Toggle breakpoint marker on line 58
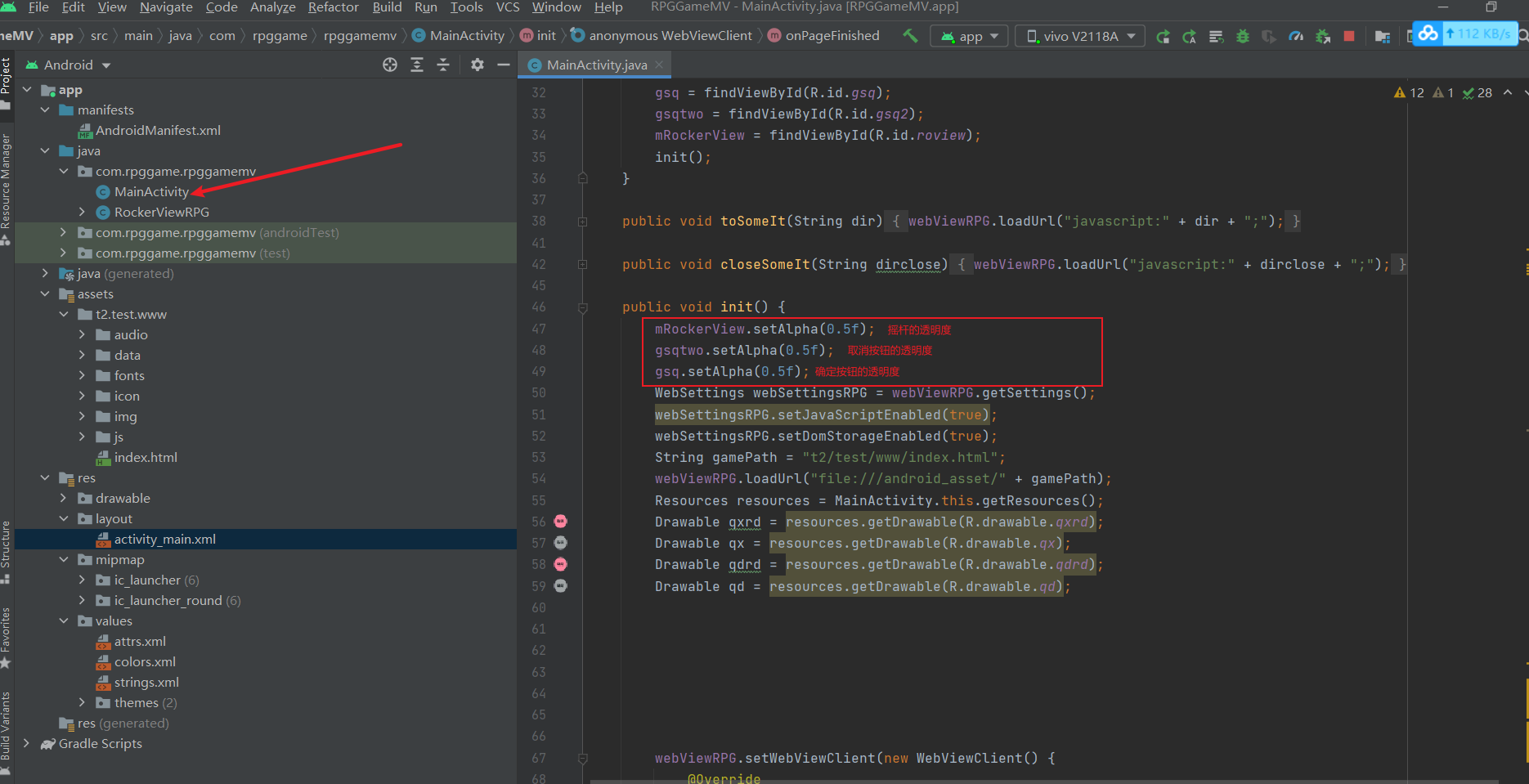 561,564
